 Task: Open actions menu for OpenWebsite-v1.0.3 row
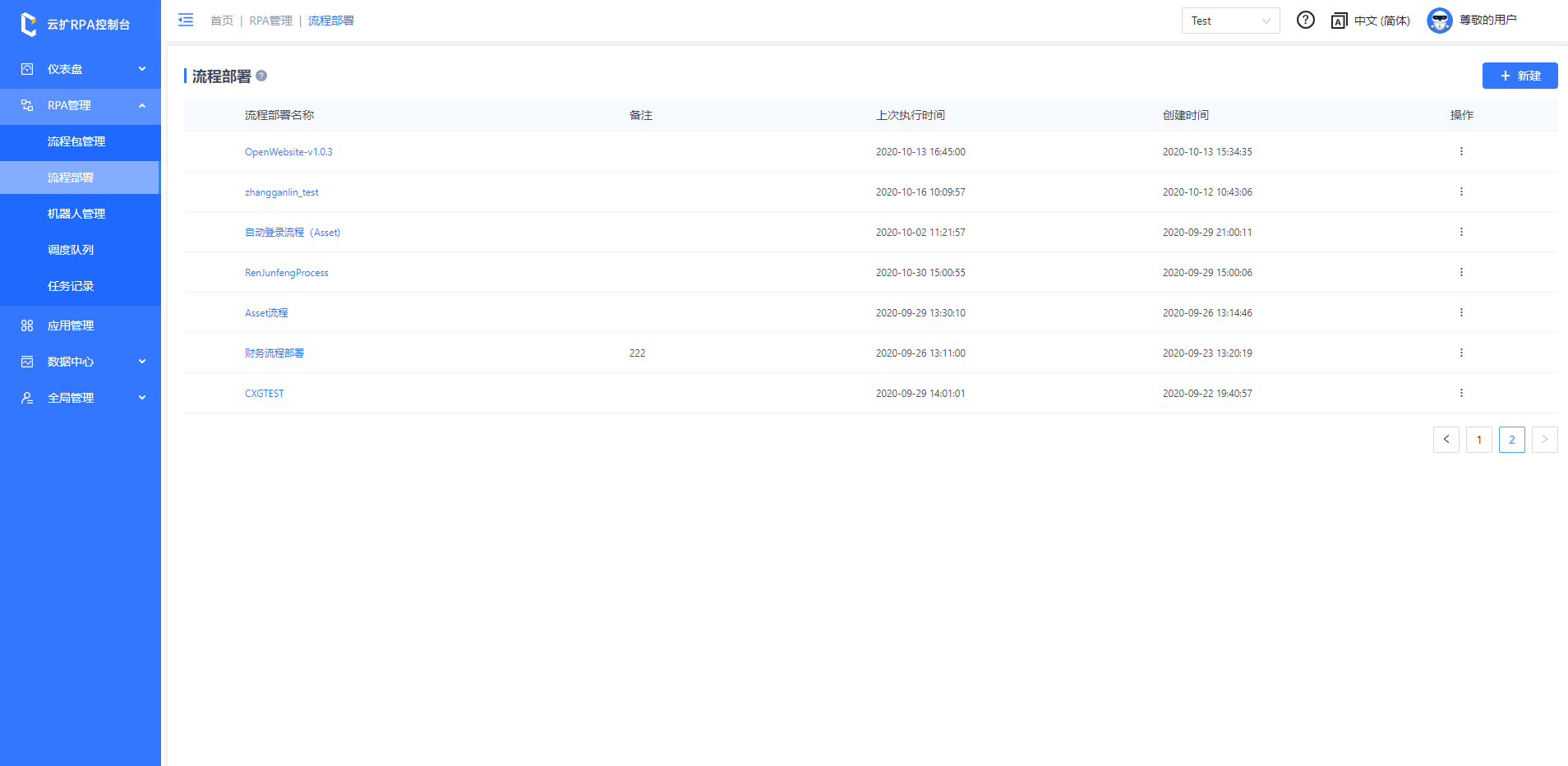(x=1461, y=151)
